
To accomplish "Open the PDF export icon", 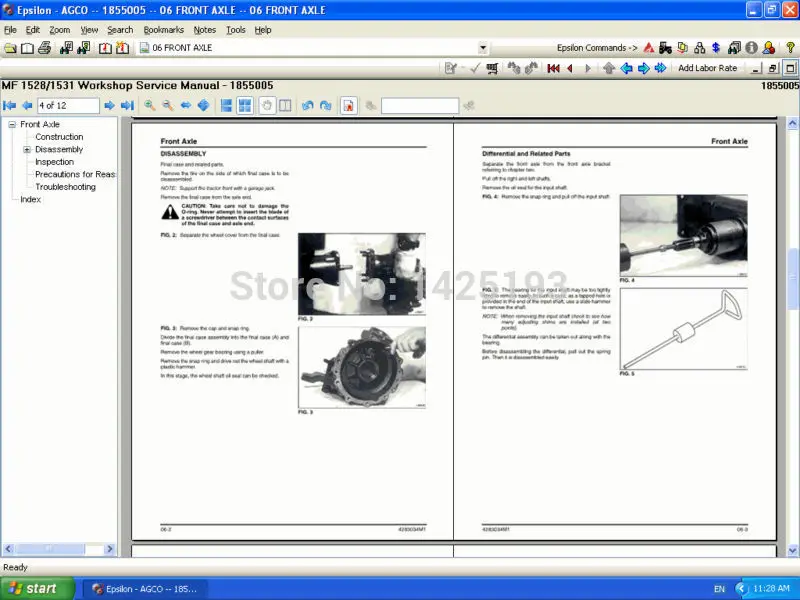I will pos(350,105).
